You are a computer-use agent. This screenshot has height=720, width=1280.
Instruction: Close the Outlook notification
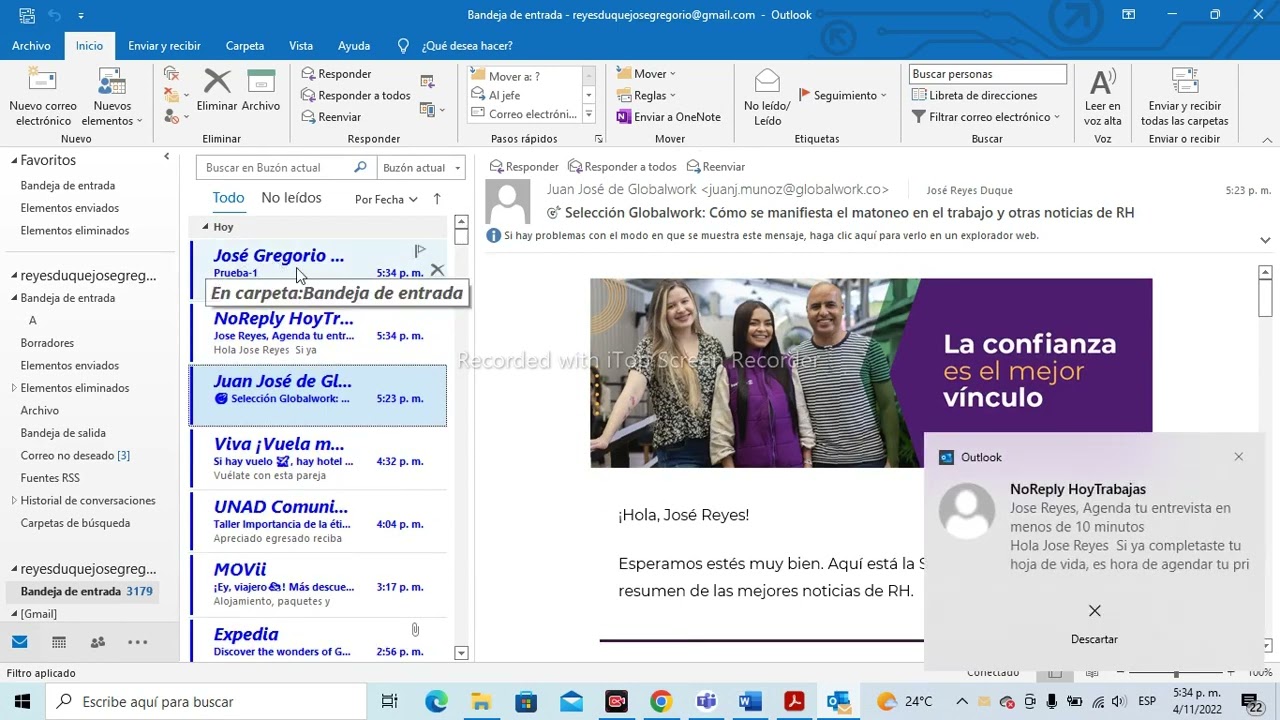(x=1238, y=457)
